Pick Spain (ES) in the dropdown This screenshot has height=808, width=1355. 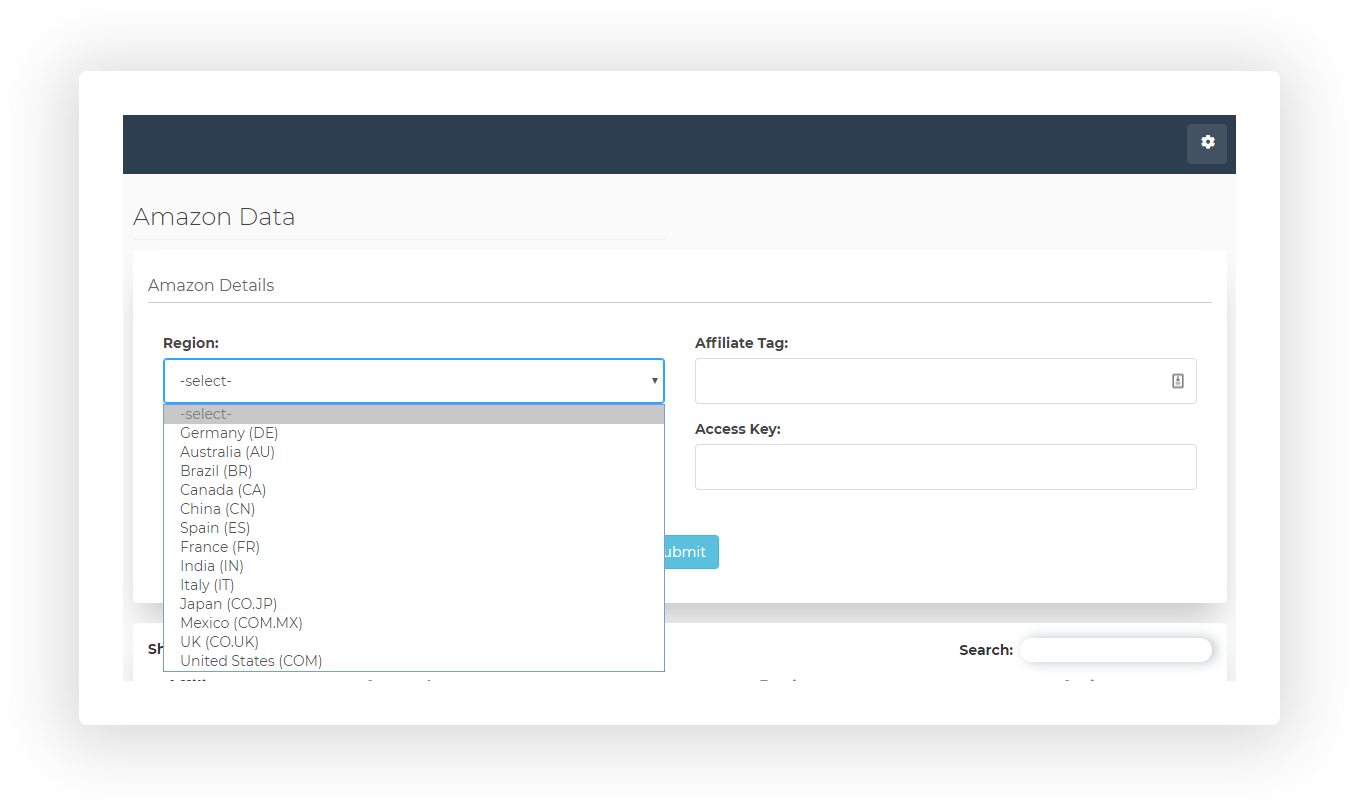215,528
